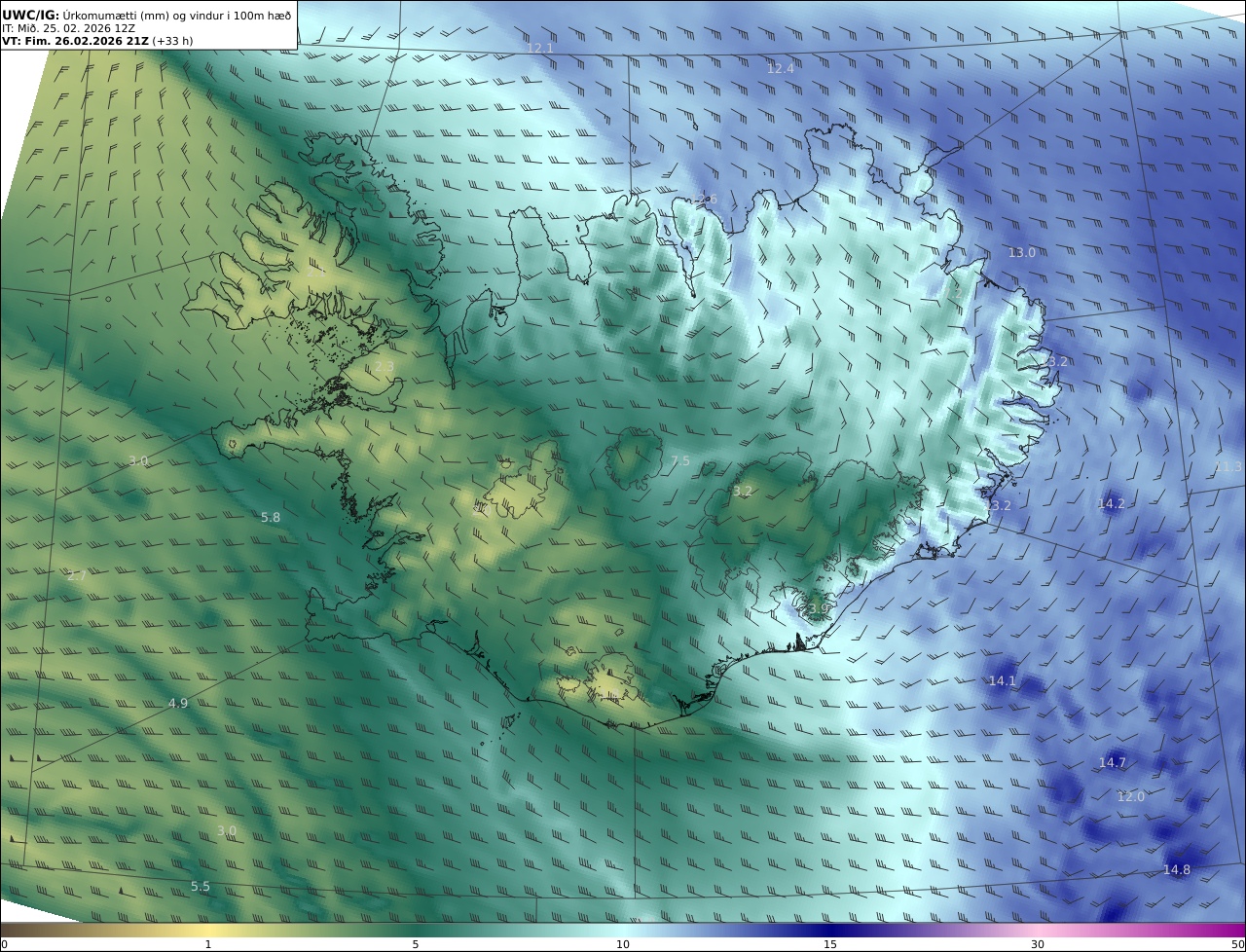Click the '5' tick on color scale

[416, 944]
